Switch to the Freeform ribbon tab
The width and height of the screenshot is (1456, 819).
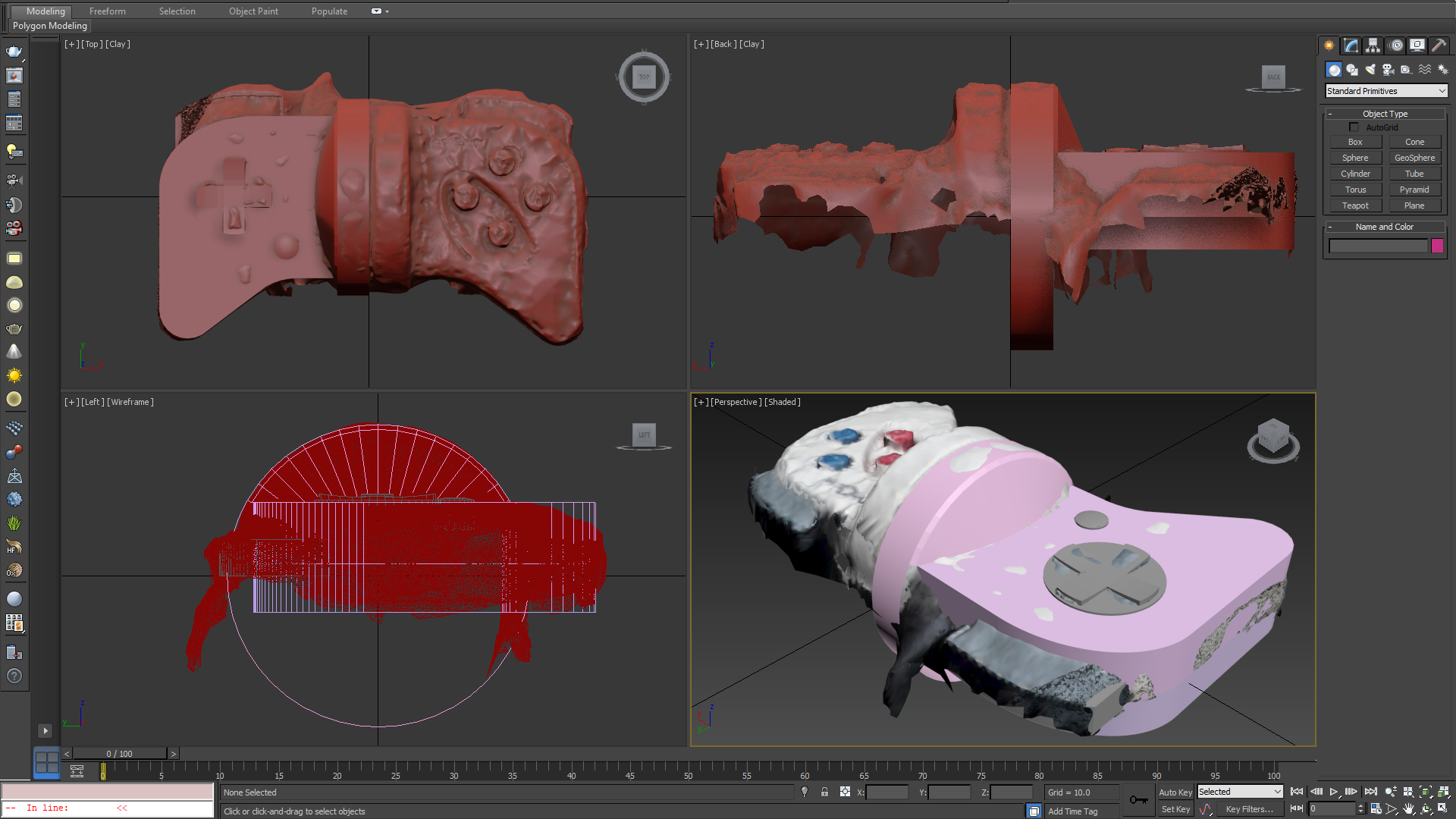click(x=108, y=11)
